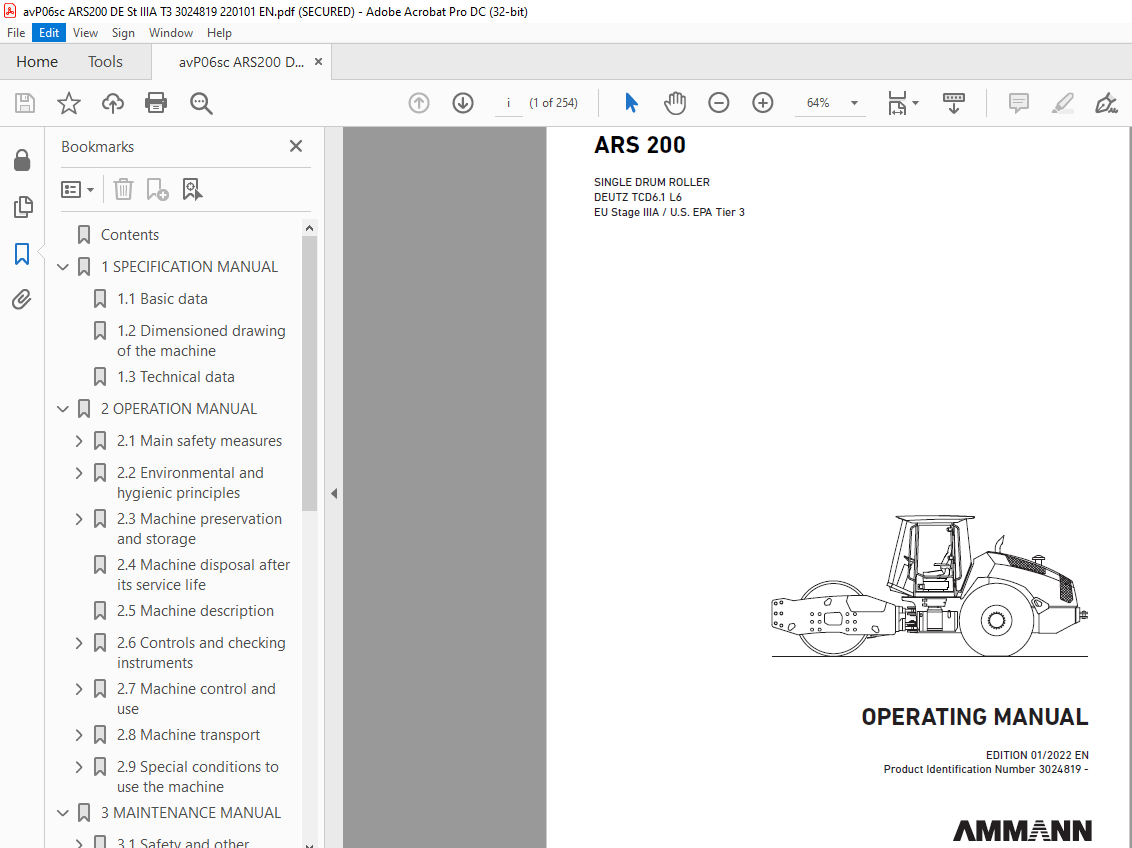Collapse 1 SPECIFICATION MANUAL bookmark
The image size is (1132, 848).
(x=63, y=267)
